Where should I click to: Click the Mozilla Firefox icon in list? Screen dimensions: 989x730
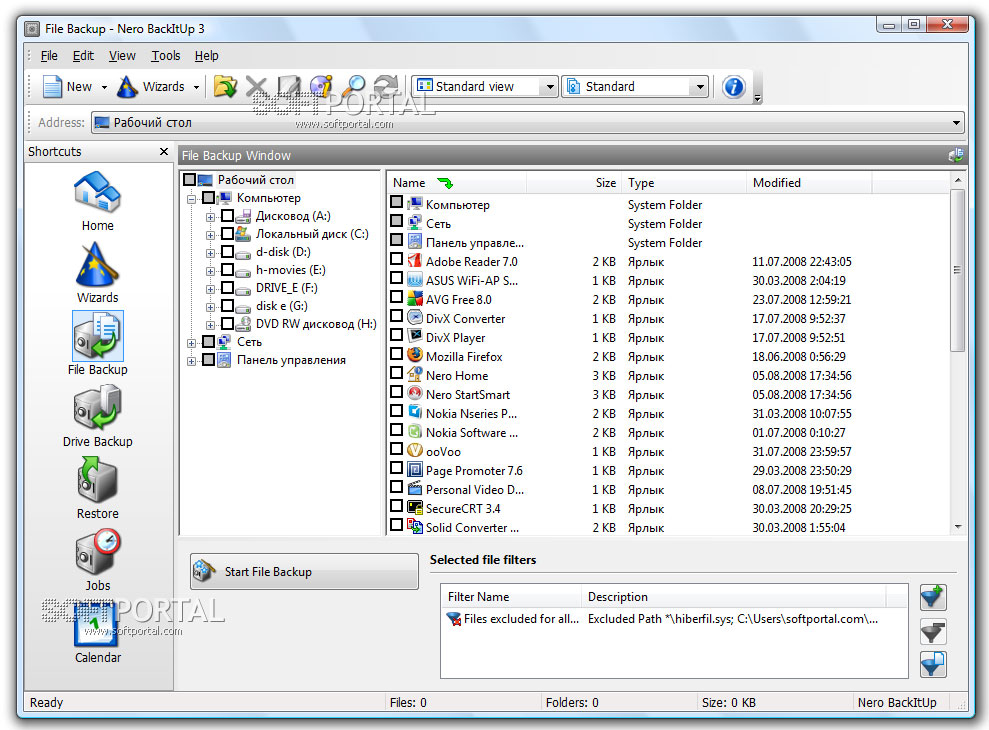coord(414,355)
